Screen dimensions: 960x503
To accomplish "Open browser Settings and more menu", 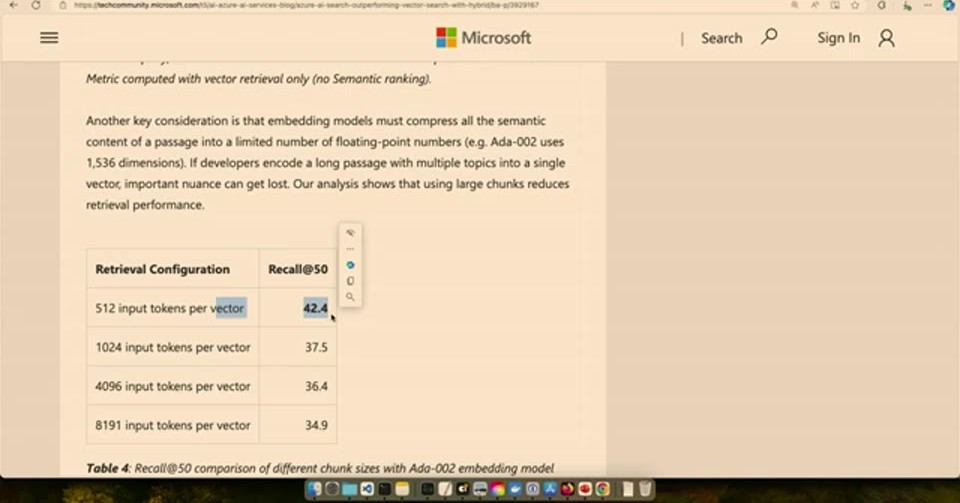I will [x=928, y=5].
